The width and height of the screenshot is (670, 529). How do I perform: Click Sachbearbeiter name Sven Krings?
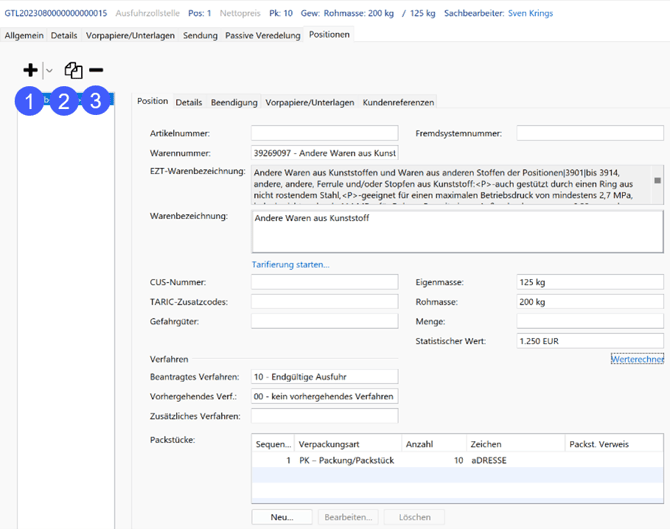point(530,13)
